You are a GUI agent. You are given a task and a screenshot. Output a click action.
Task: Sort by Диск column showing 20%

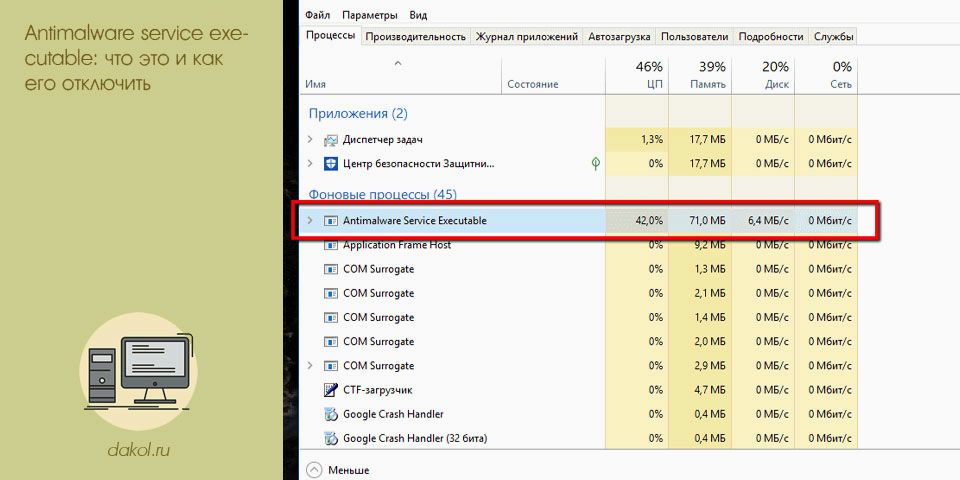[763, 76]
